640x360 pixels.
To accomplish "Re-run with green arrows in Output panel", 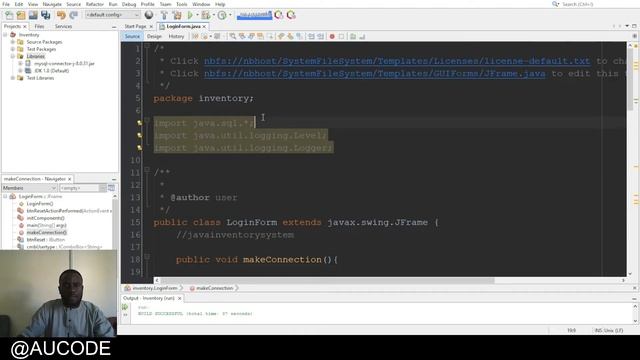I will 125,307.
